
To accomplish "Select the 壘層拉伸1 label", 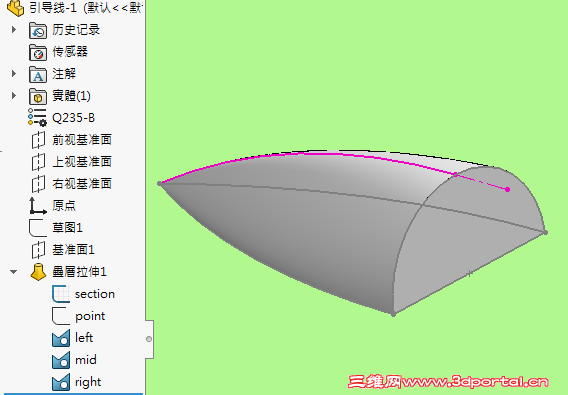I will tap(79, 272).
